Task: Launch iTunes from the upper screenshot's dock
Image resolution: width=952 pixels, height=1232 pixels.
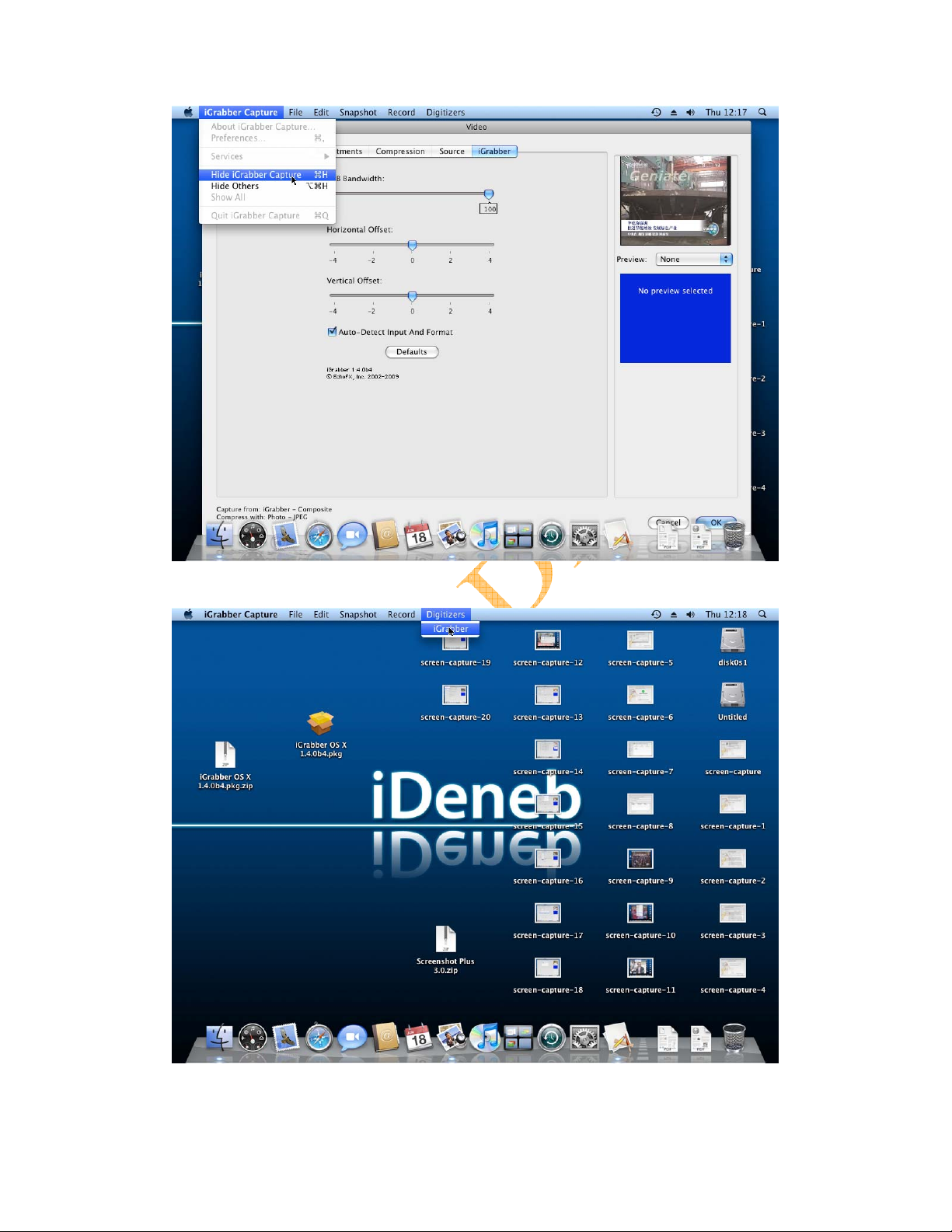Action: click(x=485, y=535)
